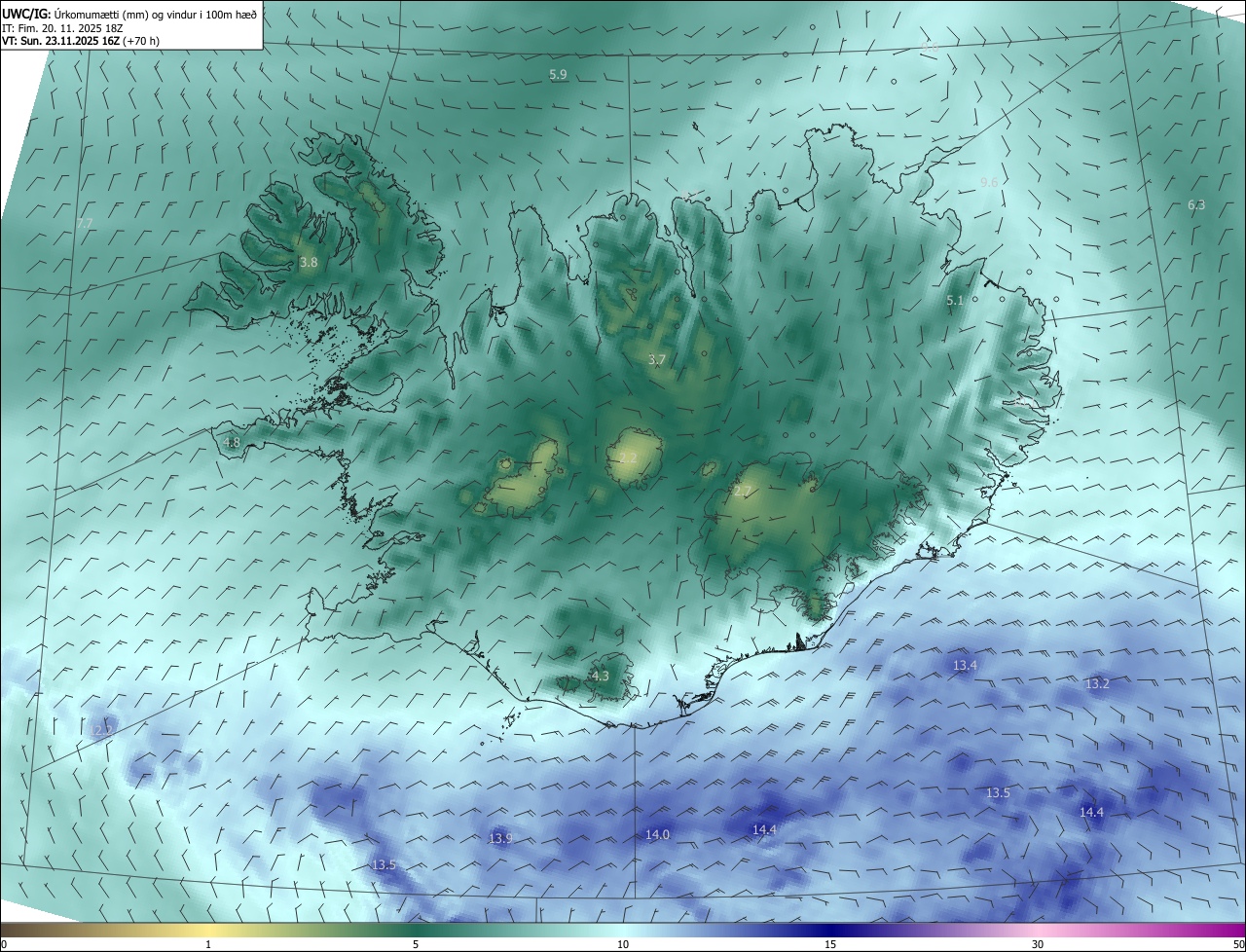Click the "5.1" value in East Iceland
The height and width of the screenshot is (952, 1246).
(x=955, y=302)
